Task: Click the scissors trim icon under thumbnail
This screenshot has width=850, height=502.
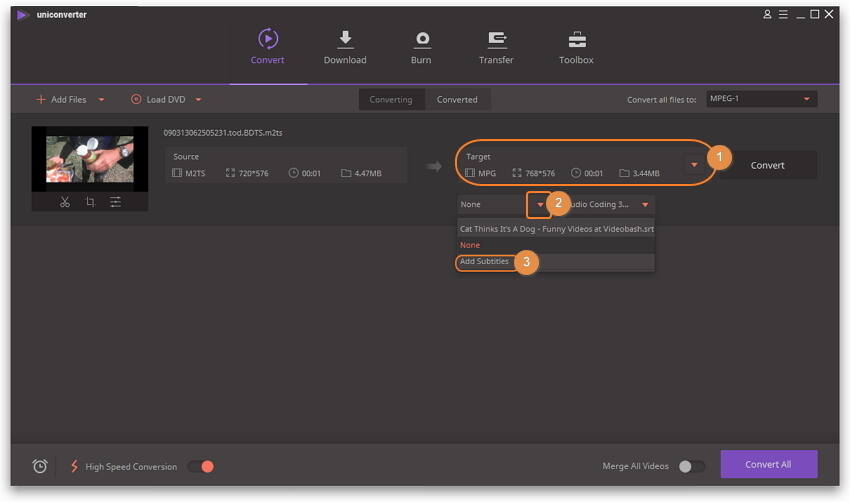Action: pos(64,202)
